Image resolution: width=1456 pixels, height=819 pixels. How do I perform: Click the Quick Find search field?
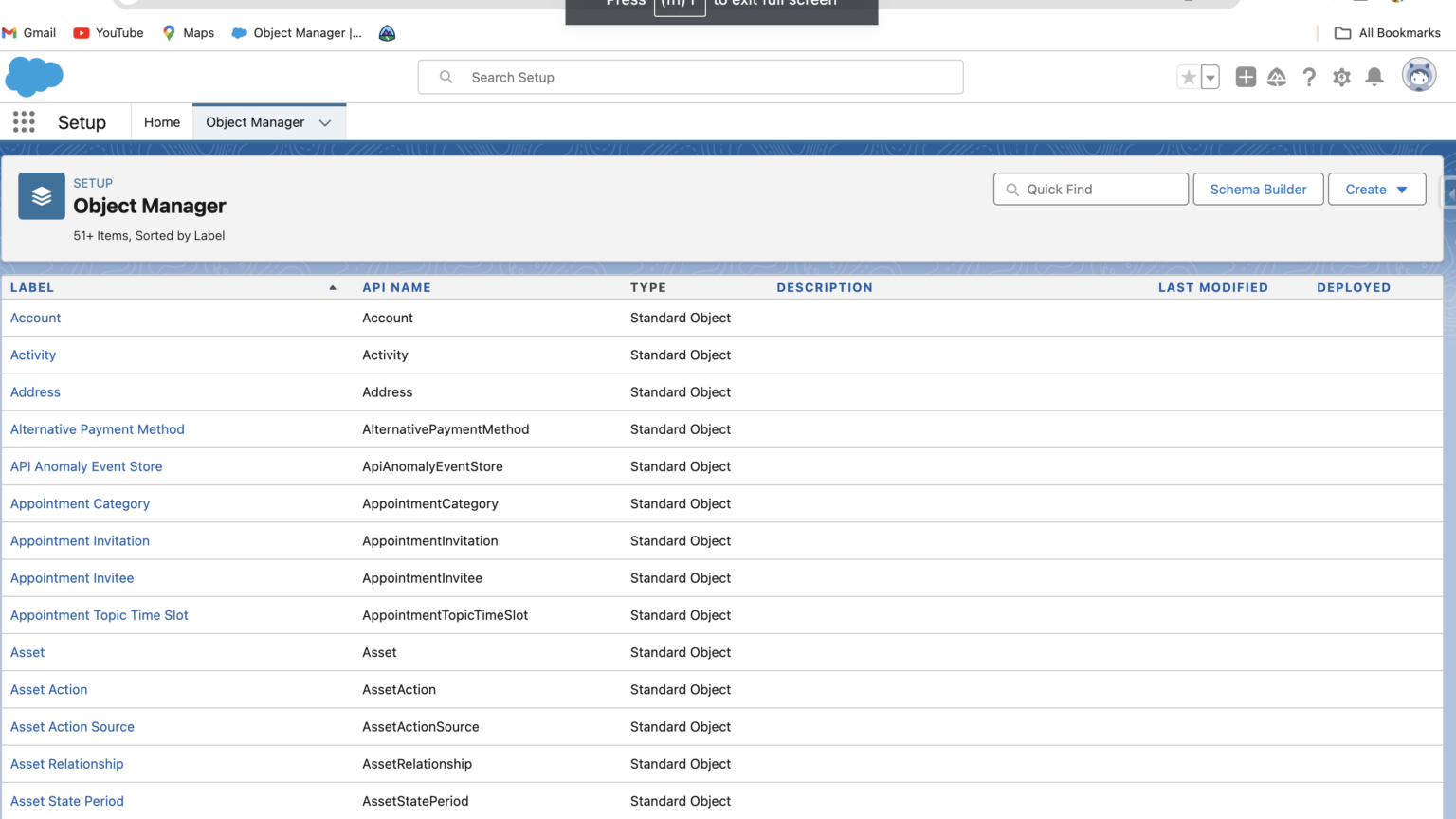point(1090,189)
